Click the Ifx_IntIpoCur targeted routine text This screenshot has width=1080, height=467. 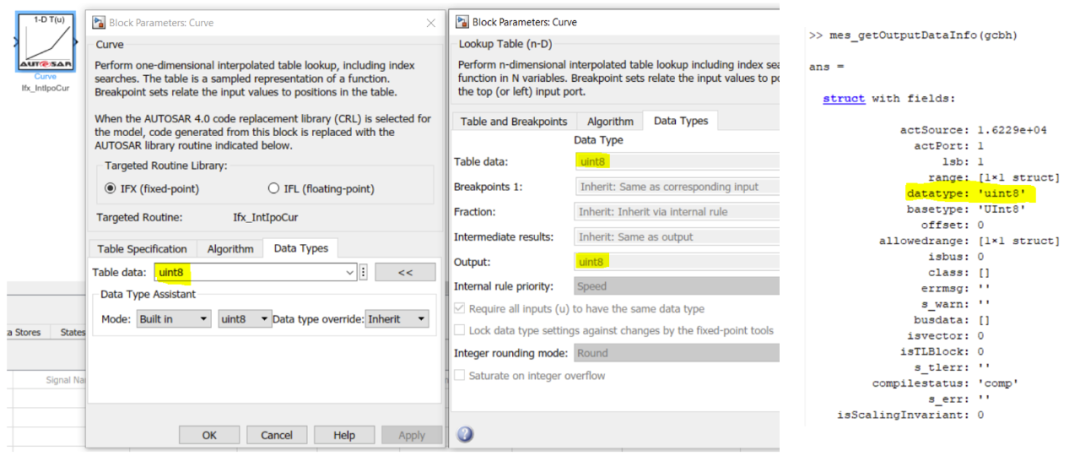265,217
